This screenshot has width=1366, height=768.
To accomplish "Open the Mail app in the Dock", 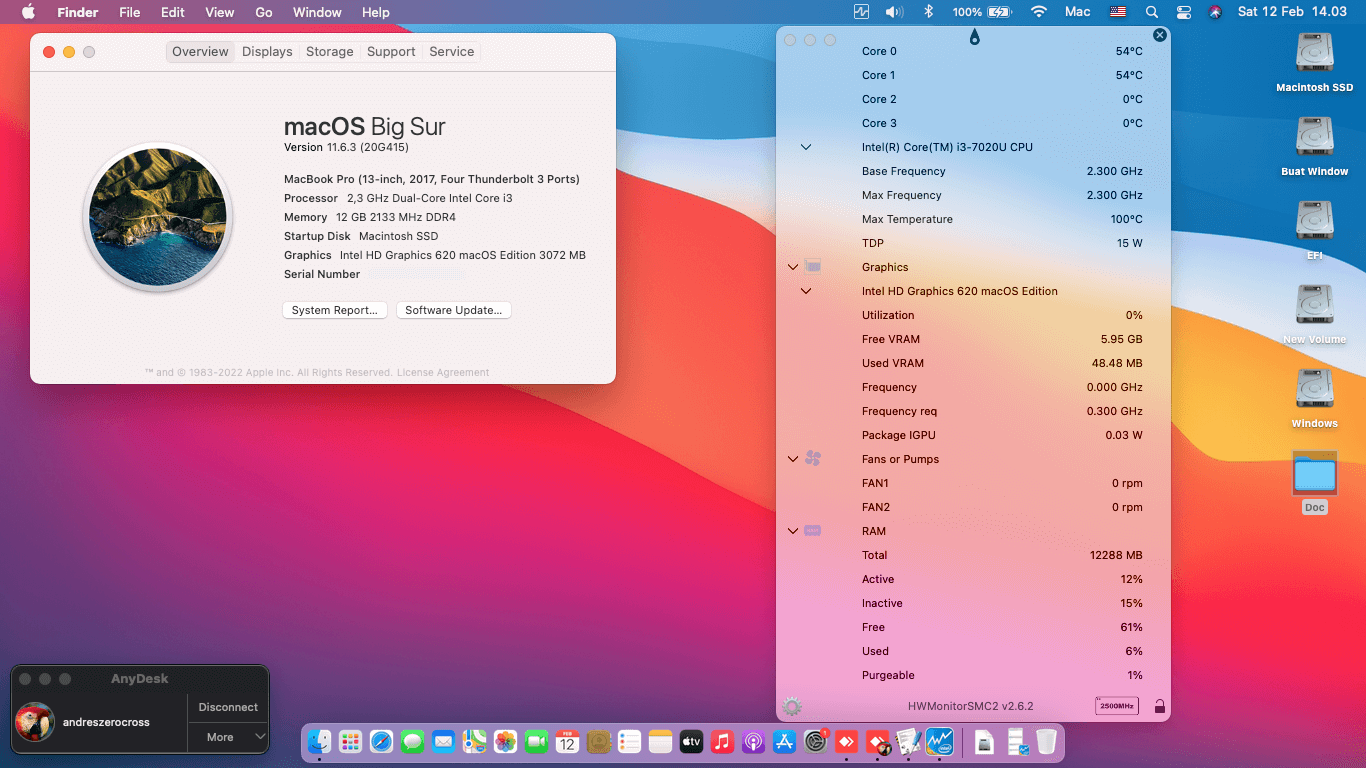I will 443,741.
